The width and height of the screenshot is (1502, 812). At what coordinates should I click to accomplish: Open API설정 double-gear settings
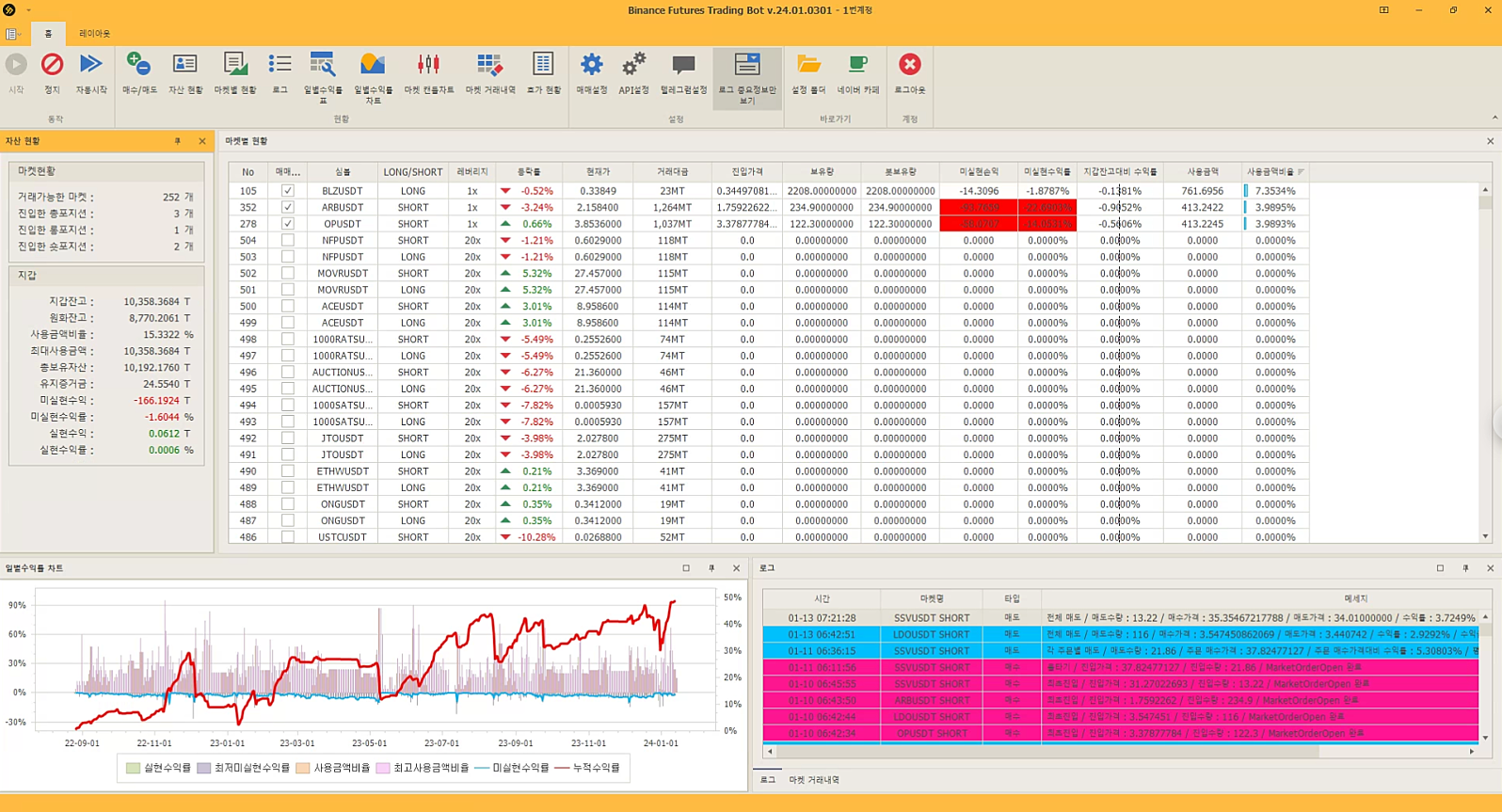pyautogui.click(x=633, y=64)
